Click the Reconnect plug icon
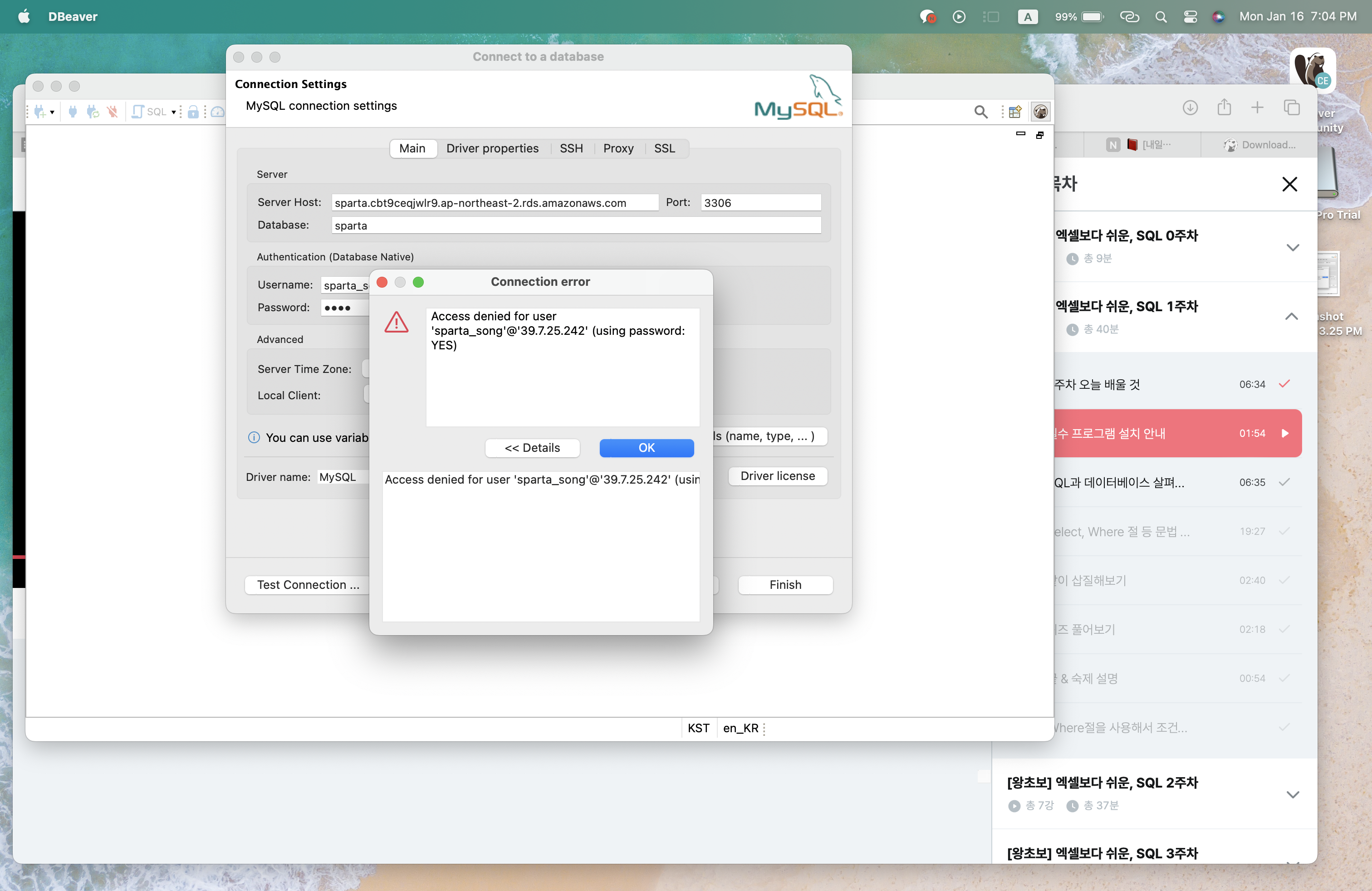This screenshot has width=1372, height=891. click(x=92, y=111)
